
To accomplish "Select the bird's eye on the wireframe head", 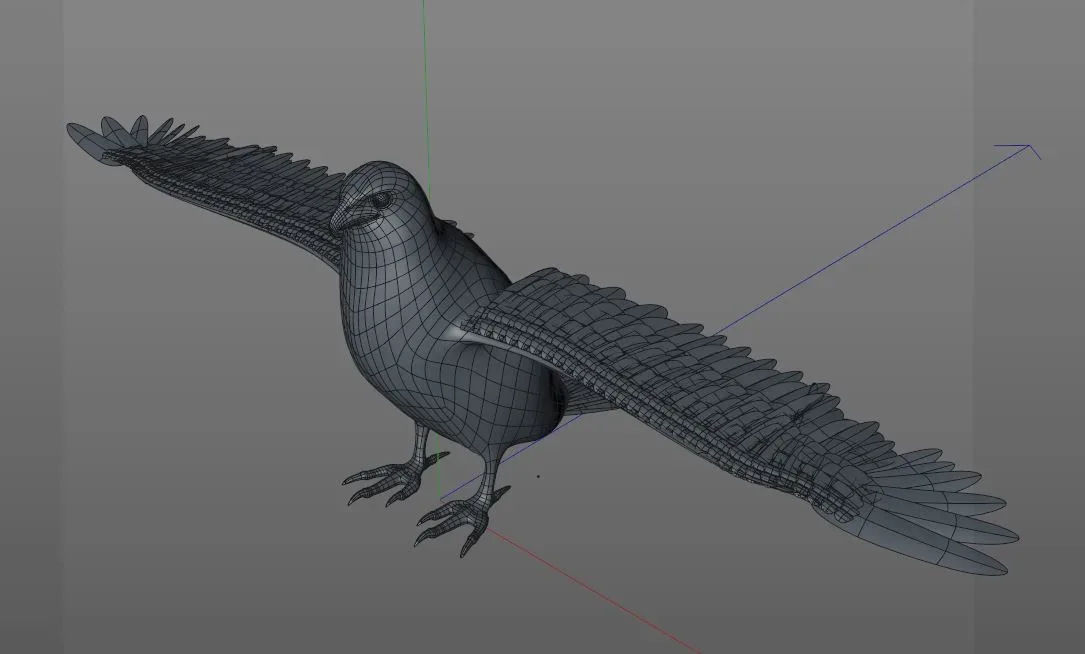I will 380,198.
